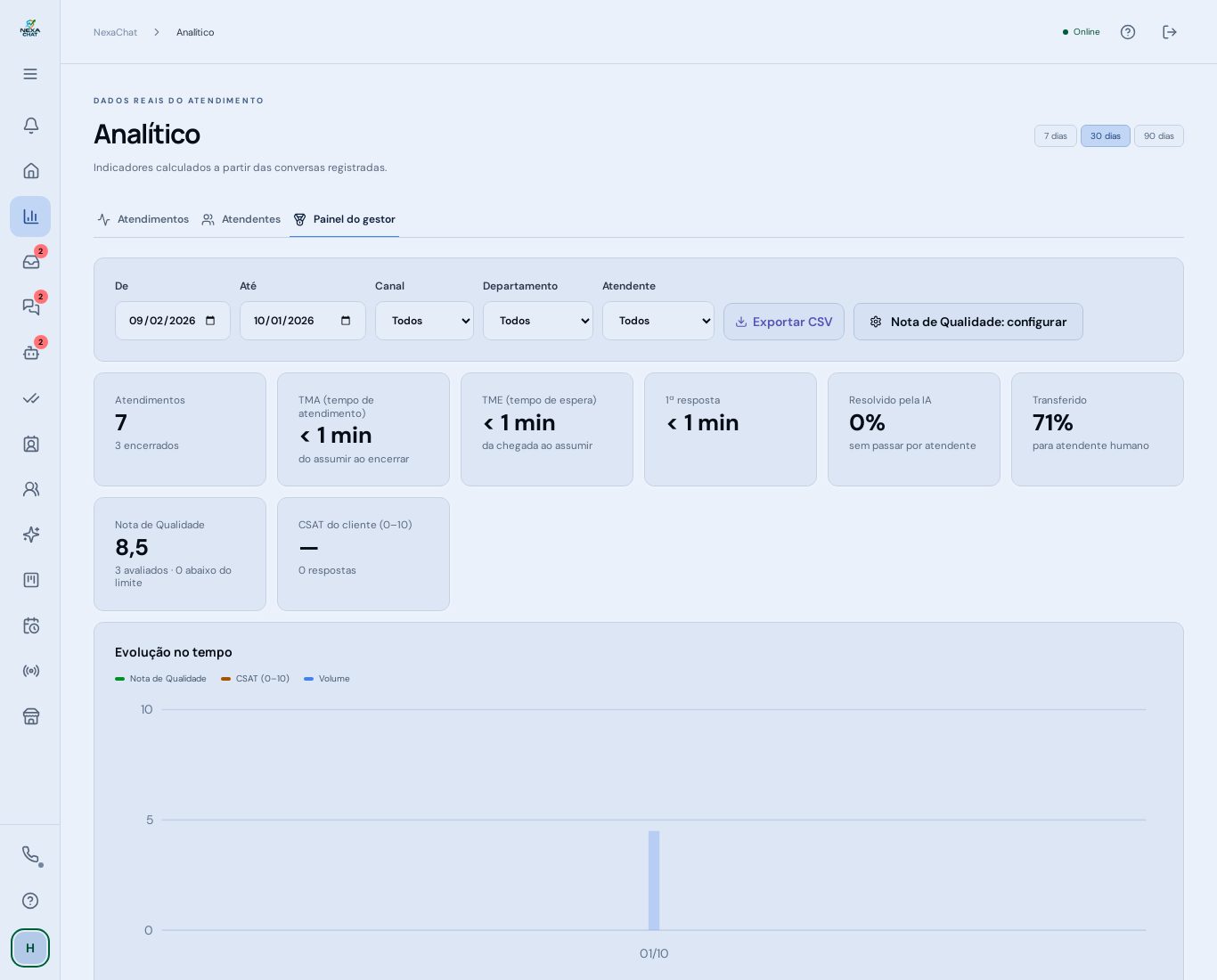Click the Nota de Qualidade 8,5 card

coord(180,554)
